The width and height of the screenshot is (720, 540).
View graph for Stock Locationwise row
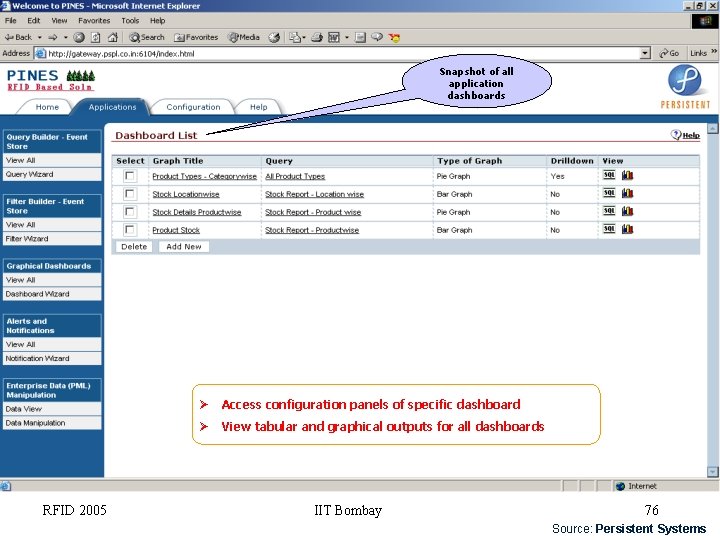[x=627, y=193]
